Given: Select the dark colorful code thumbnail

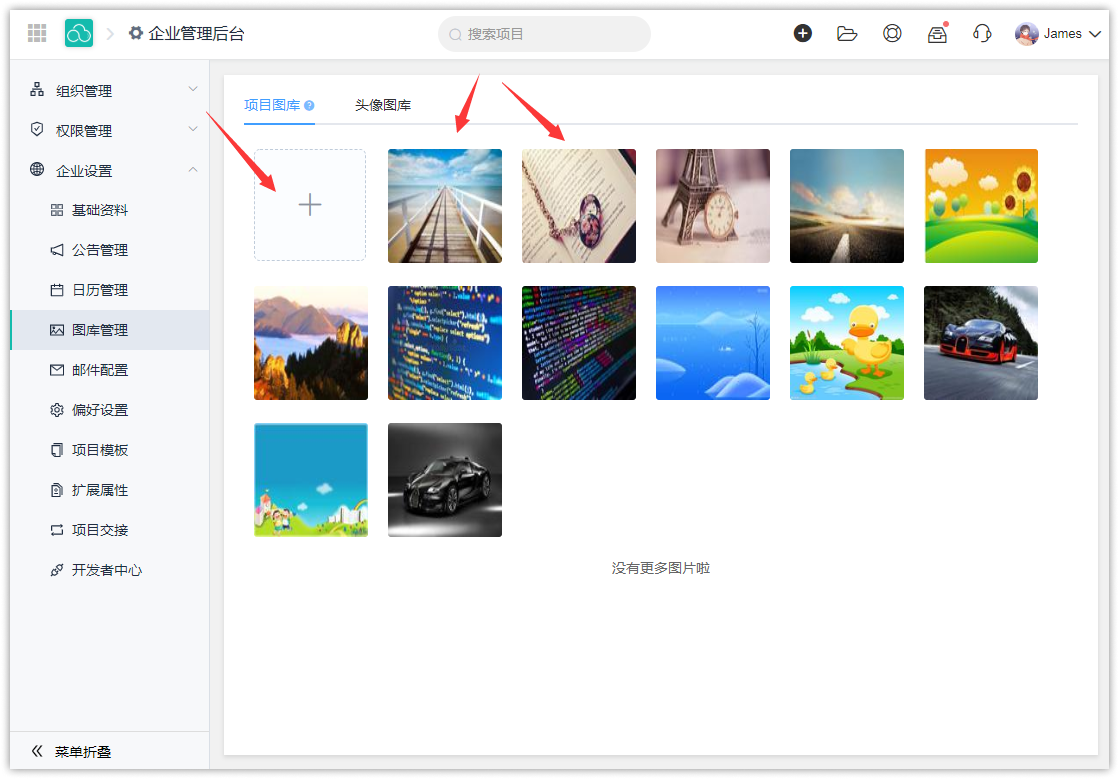Looking at the screenshot, I should pyautogui.click(x=579, y=342).
